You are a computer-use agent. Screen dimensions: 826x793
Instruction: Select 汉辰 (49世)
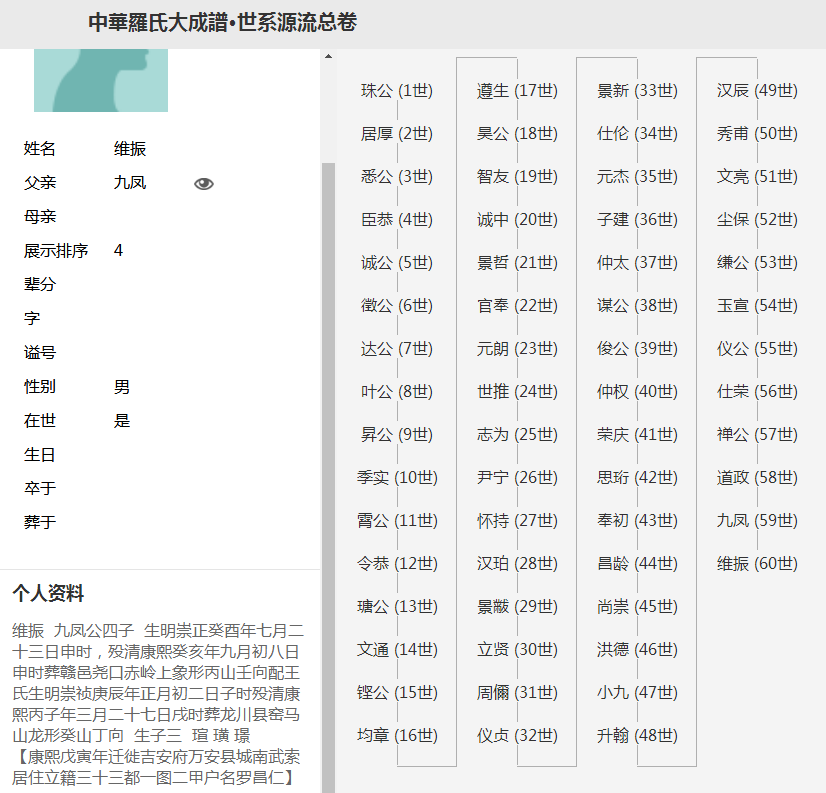tap(758, 91)
